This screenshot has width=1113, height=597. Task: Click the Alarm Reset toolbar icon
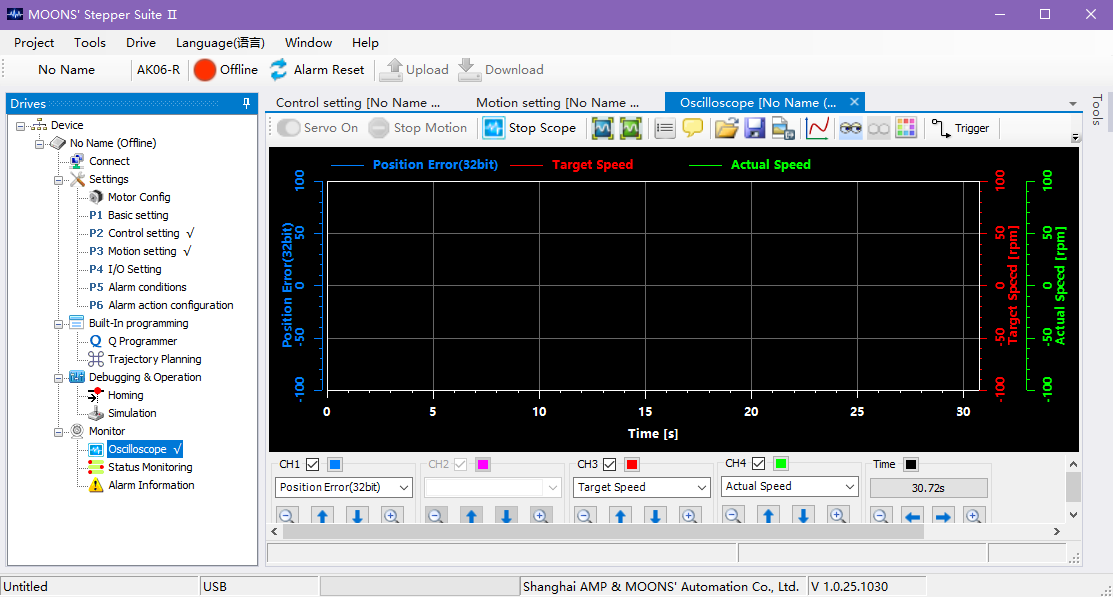(x=279, y=70)
